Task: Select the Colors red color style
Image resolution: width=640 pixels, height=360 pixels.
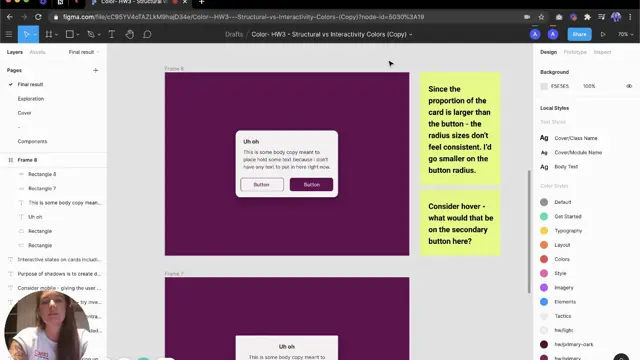Action: click(x=562, y=259)
